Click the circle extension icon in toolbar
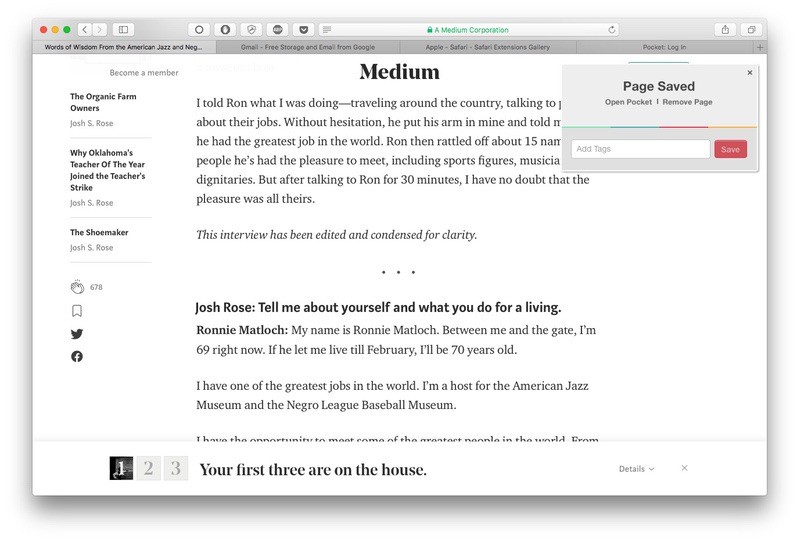The width and height of the screenshot is (800, 542). (199, 30)
